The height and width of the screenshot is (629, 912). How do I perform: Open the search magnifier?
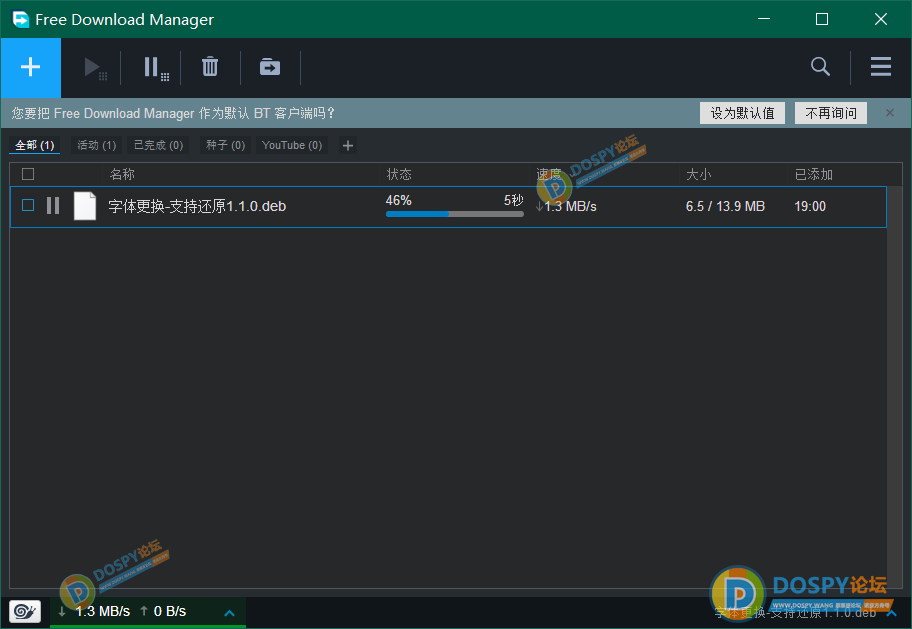click(820, 67)
